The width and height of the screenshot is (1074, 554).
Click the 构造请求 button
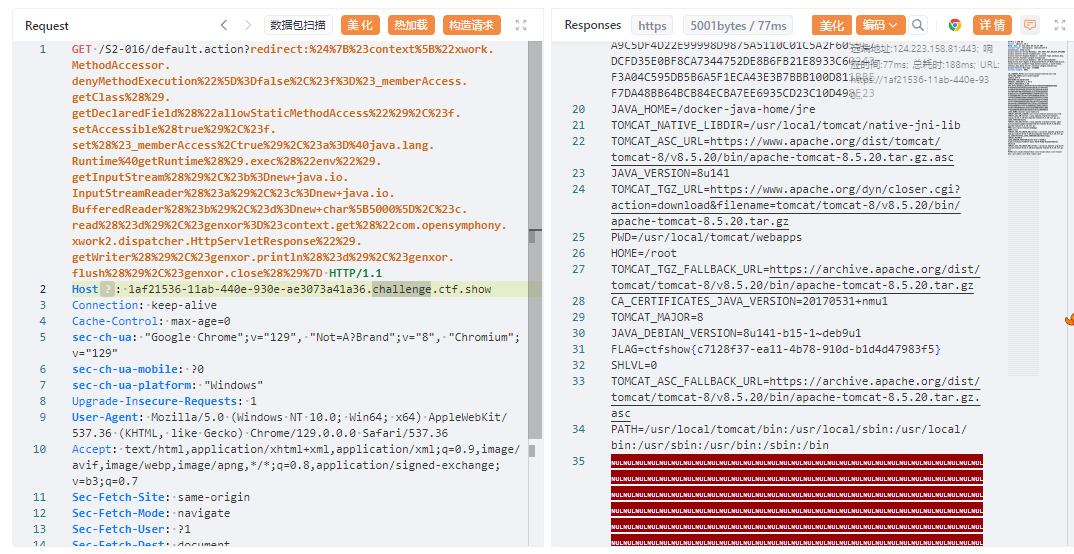coord(471,25)
